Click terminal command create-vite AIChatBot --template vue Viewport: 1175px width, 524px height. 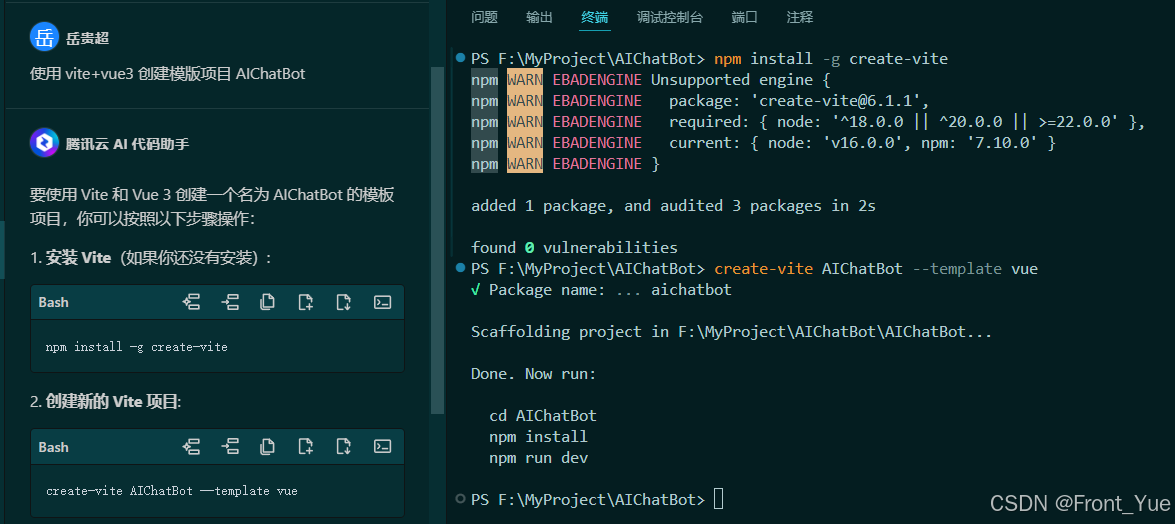pyautogui.click(x=876, y=268)
